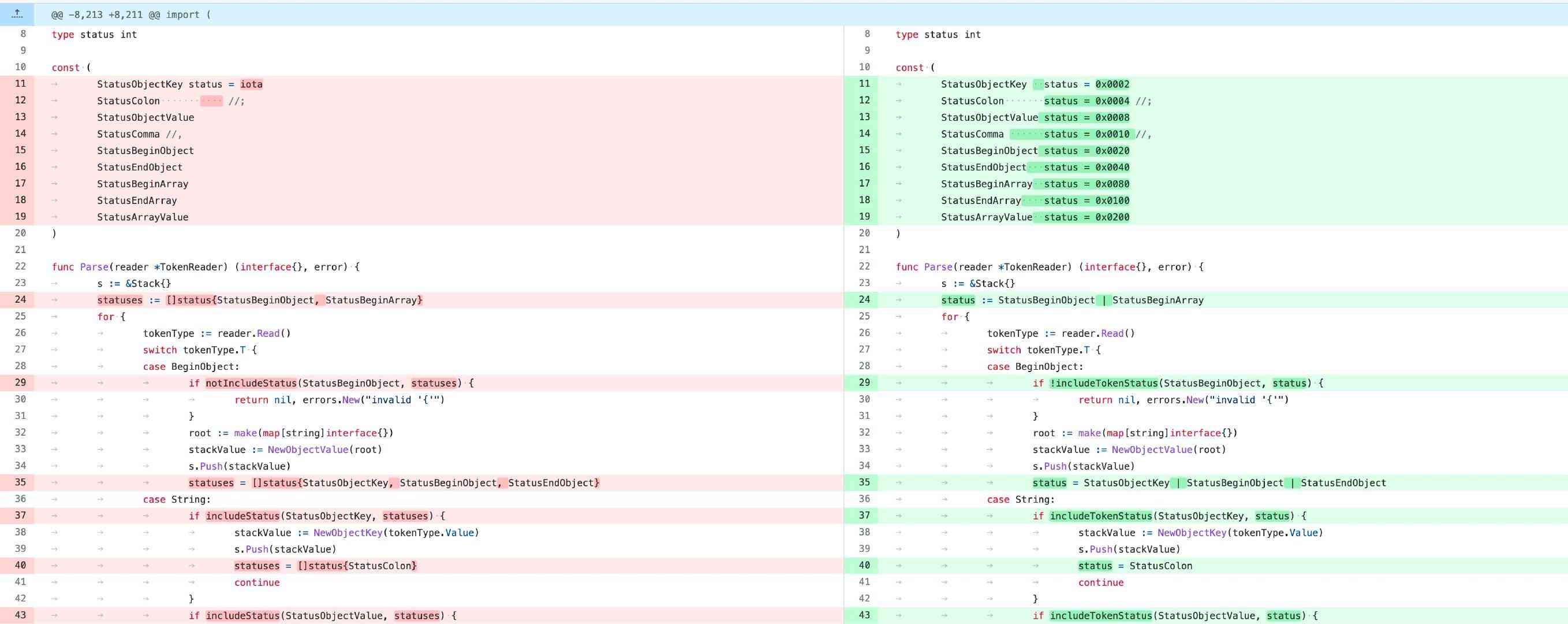Click the hunk header '@@ -8,213 +8,211 @@ import ('
Image resolution: width=1568 pixels, height=624 pixels.
point(131,14)
